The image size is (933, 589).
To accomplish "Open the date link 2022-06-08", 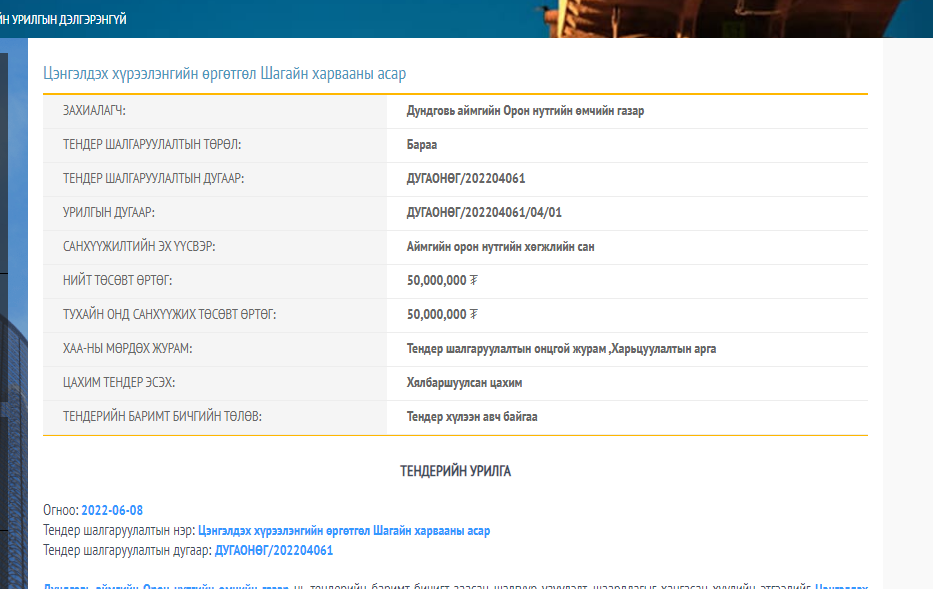I will [x=112, y=510].
